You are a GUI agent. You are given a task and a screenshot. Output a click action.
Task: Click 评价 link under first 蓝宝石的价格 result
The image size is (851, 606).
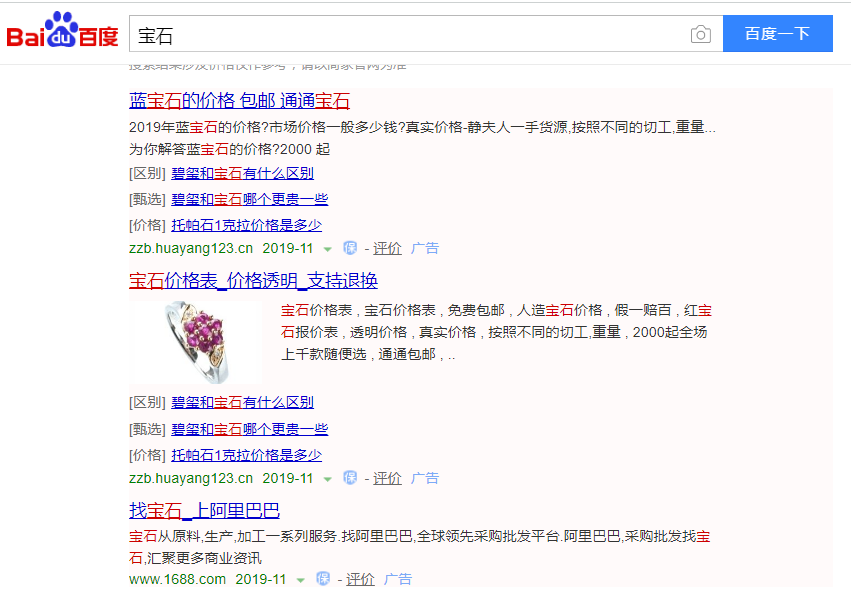point(387,248)
